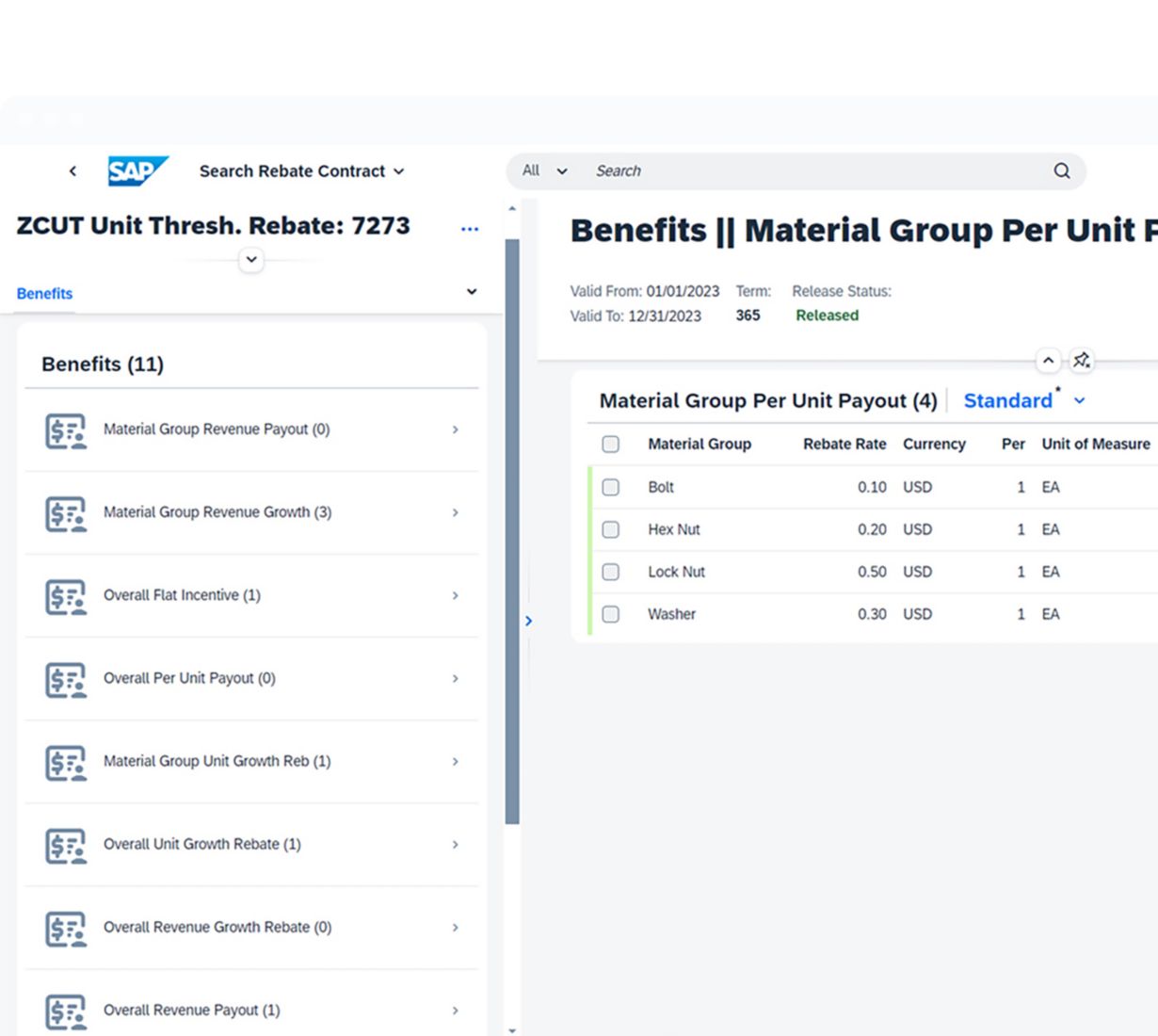Image resolution: width=1158 pixels, height=1036 pixels.
Task: Tick the Lock Nut row checkbox
Action: [x=611, y=572]
